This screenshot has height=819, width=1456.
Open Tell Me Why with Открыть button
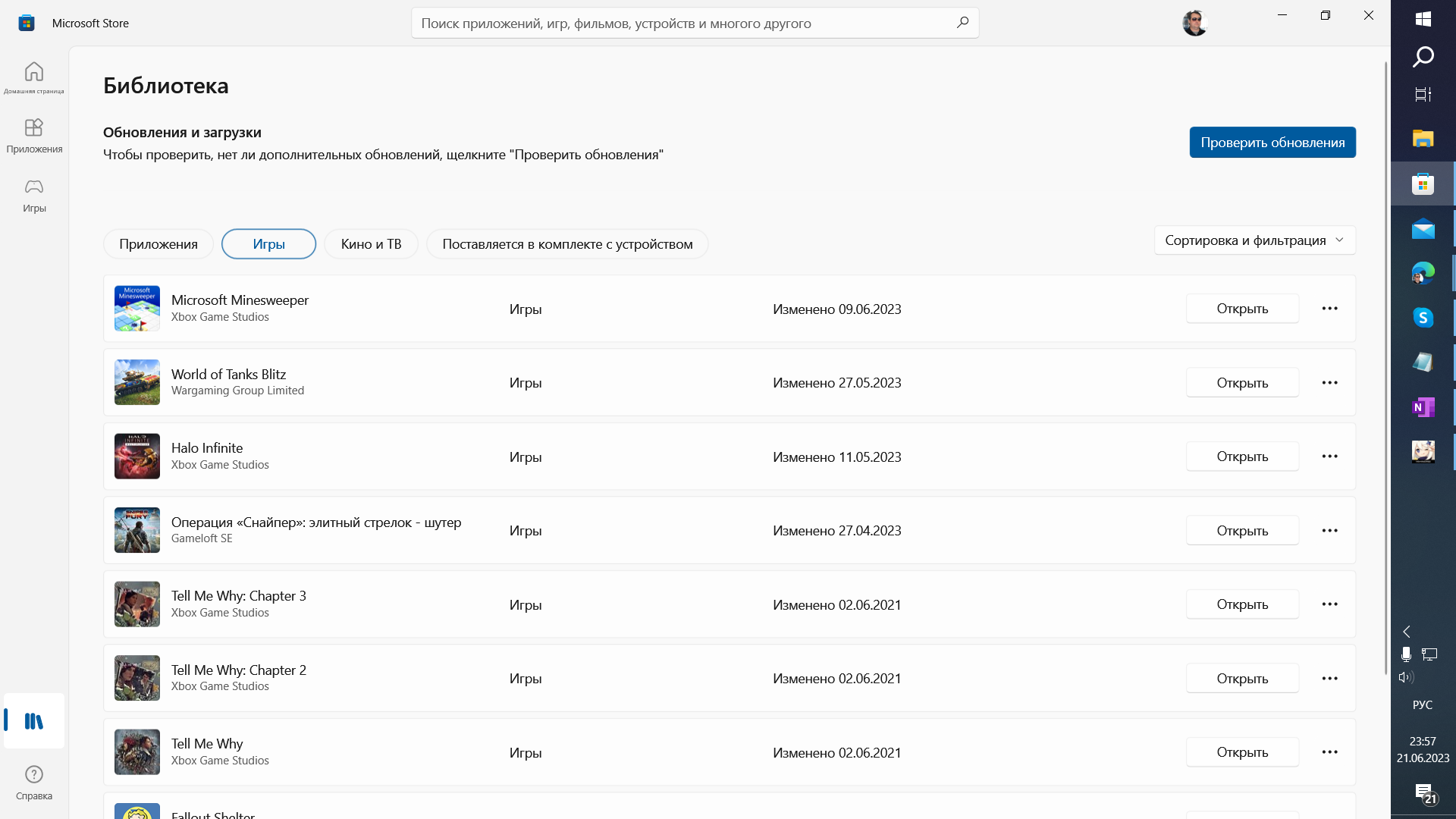coord(1242,752)
